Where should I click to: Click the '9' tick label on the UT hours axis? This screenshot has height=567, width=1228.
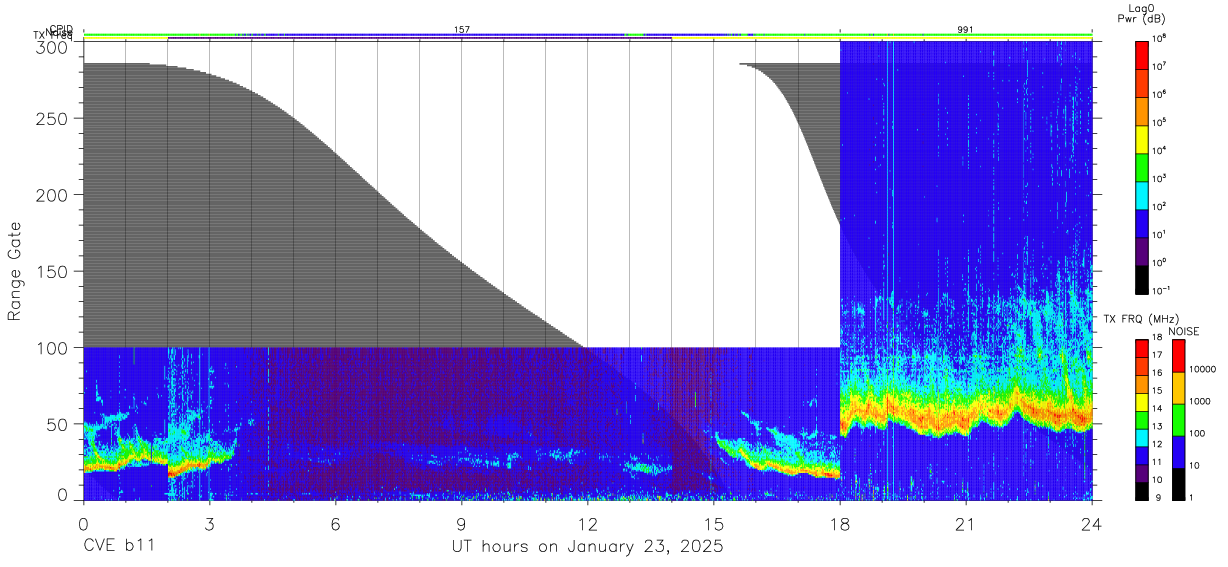point(461,524)
